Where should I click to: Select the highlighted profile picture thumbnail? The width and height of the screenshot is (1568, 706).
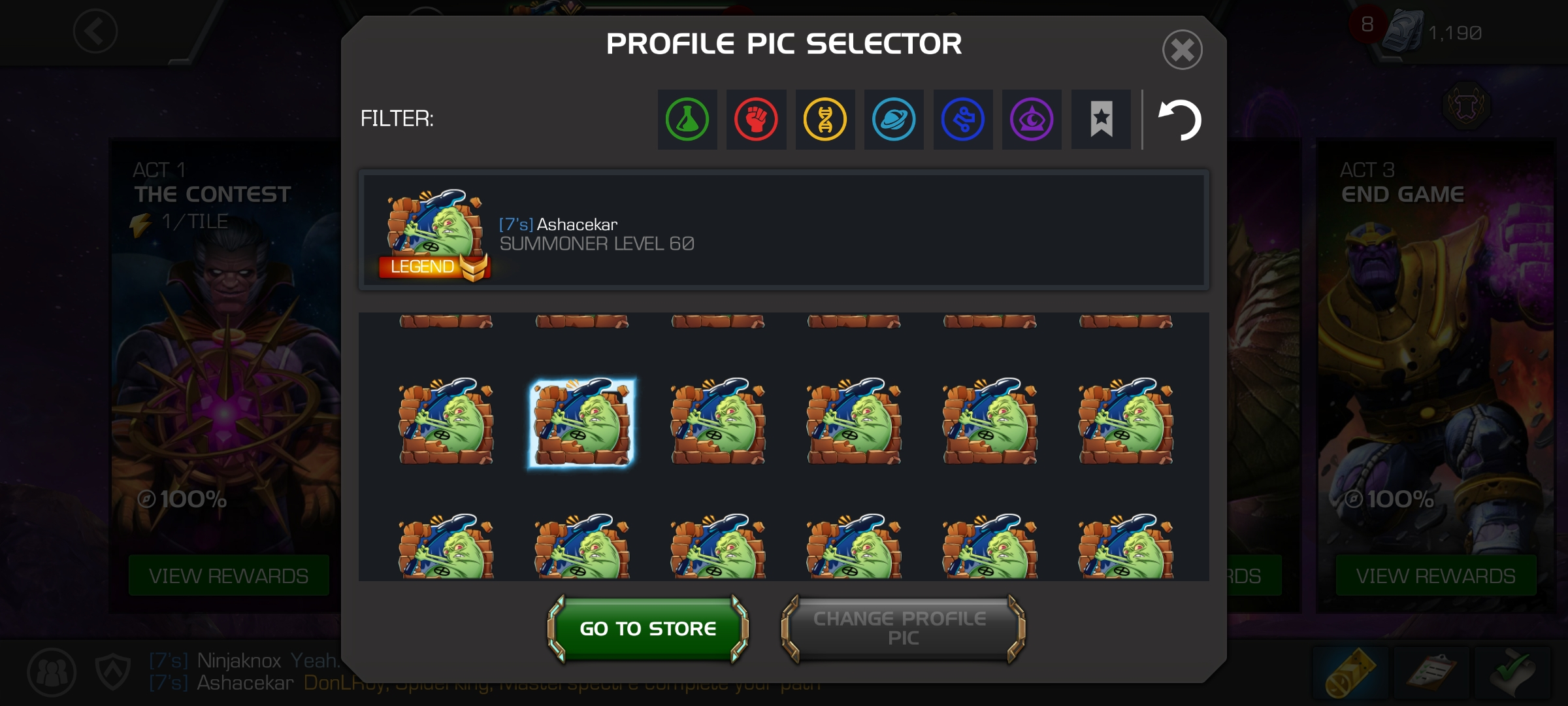581,423
